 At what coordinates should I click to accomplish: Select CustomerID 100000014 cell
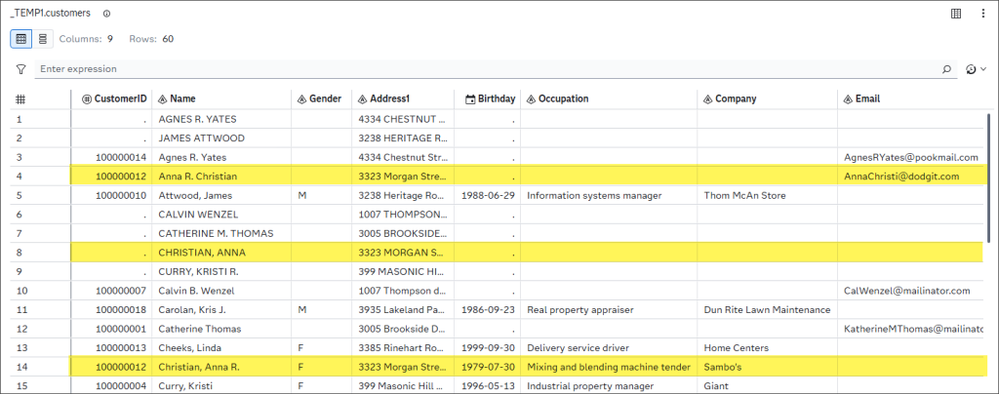click(x=111, y=157)
